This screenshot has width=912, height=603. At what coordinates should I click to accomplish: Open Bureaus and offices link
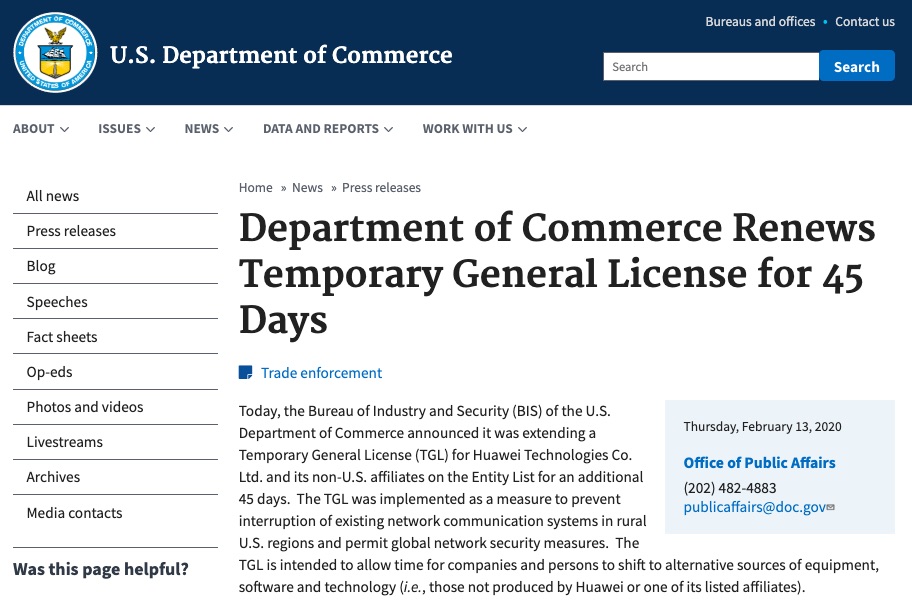(x=760, y=22)
